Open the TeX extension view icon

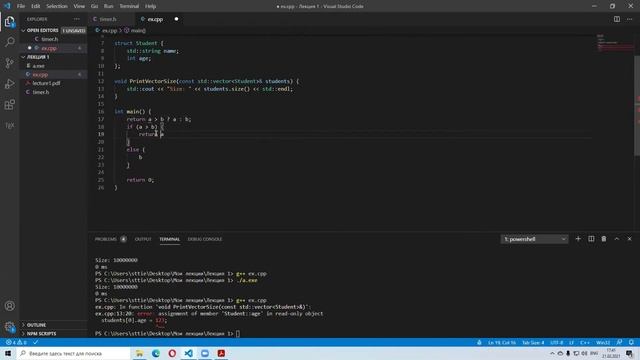point(9,125)
